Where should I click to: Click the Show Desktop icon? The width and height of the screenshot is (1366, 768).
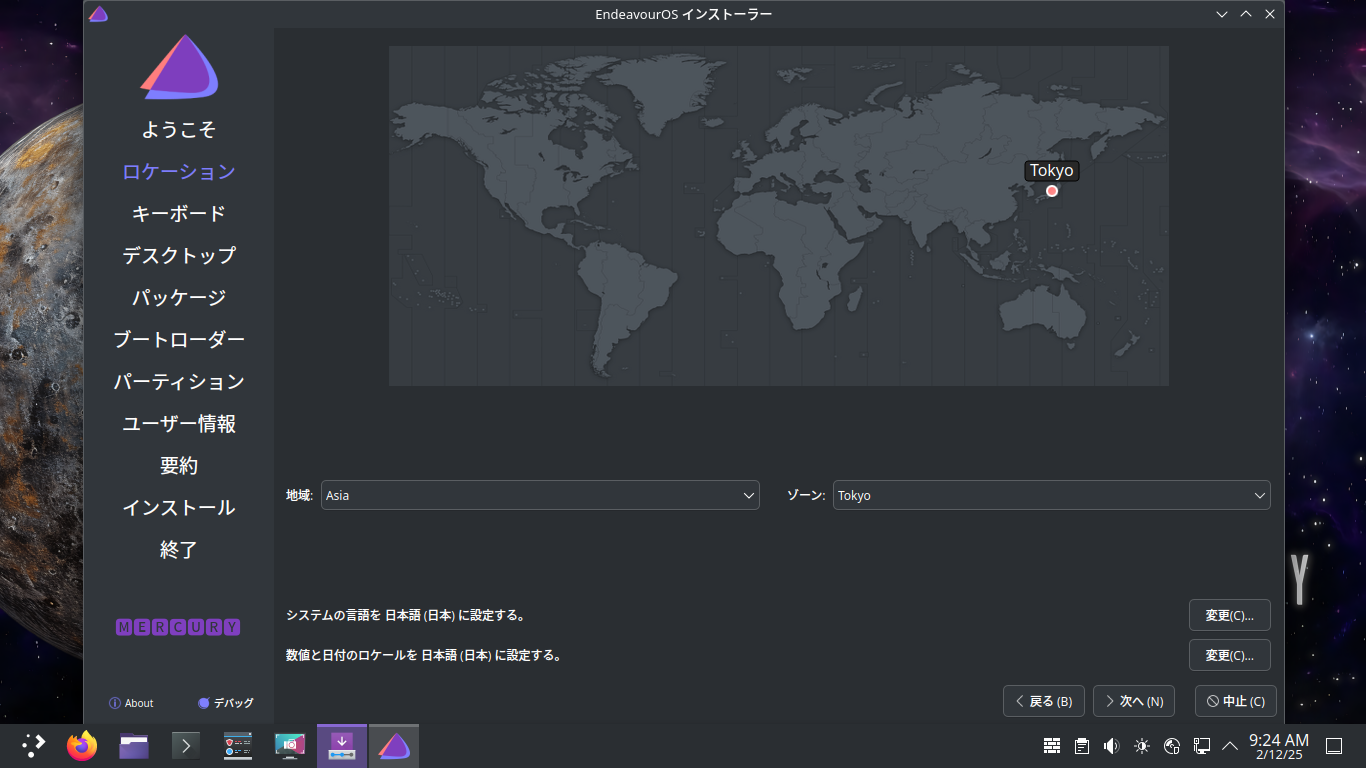tap(1334, 745)
